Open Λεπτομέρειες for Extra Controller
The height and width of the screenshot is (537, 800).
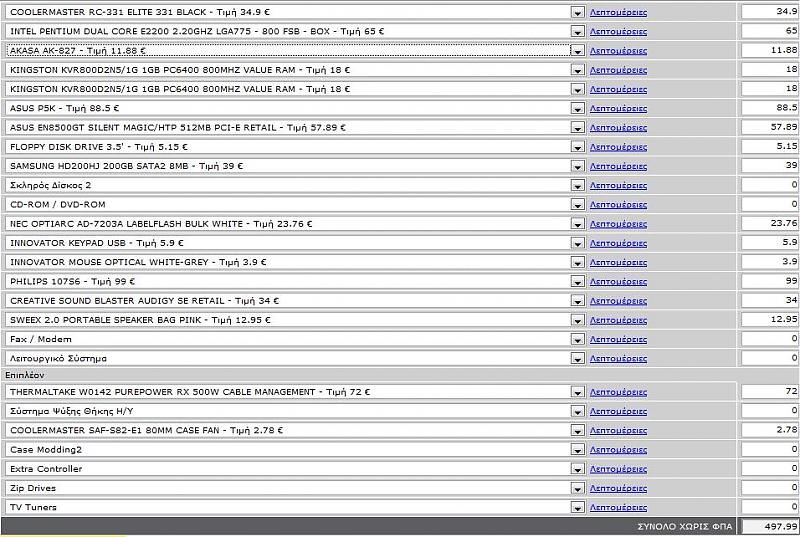point(618,469)
